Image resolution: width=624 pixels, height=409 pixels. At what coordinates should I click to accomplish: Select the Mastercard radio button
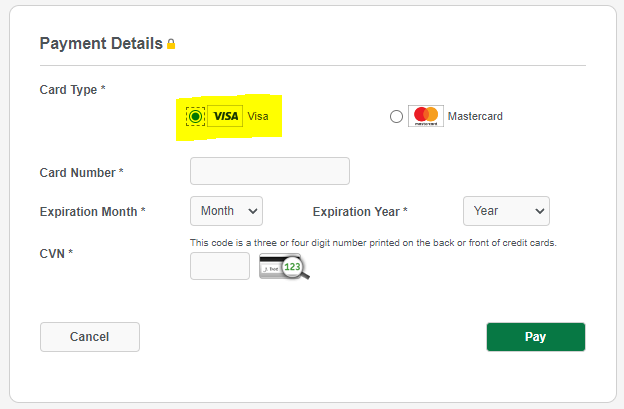click(x=397, y=117)
